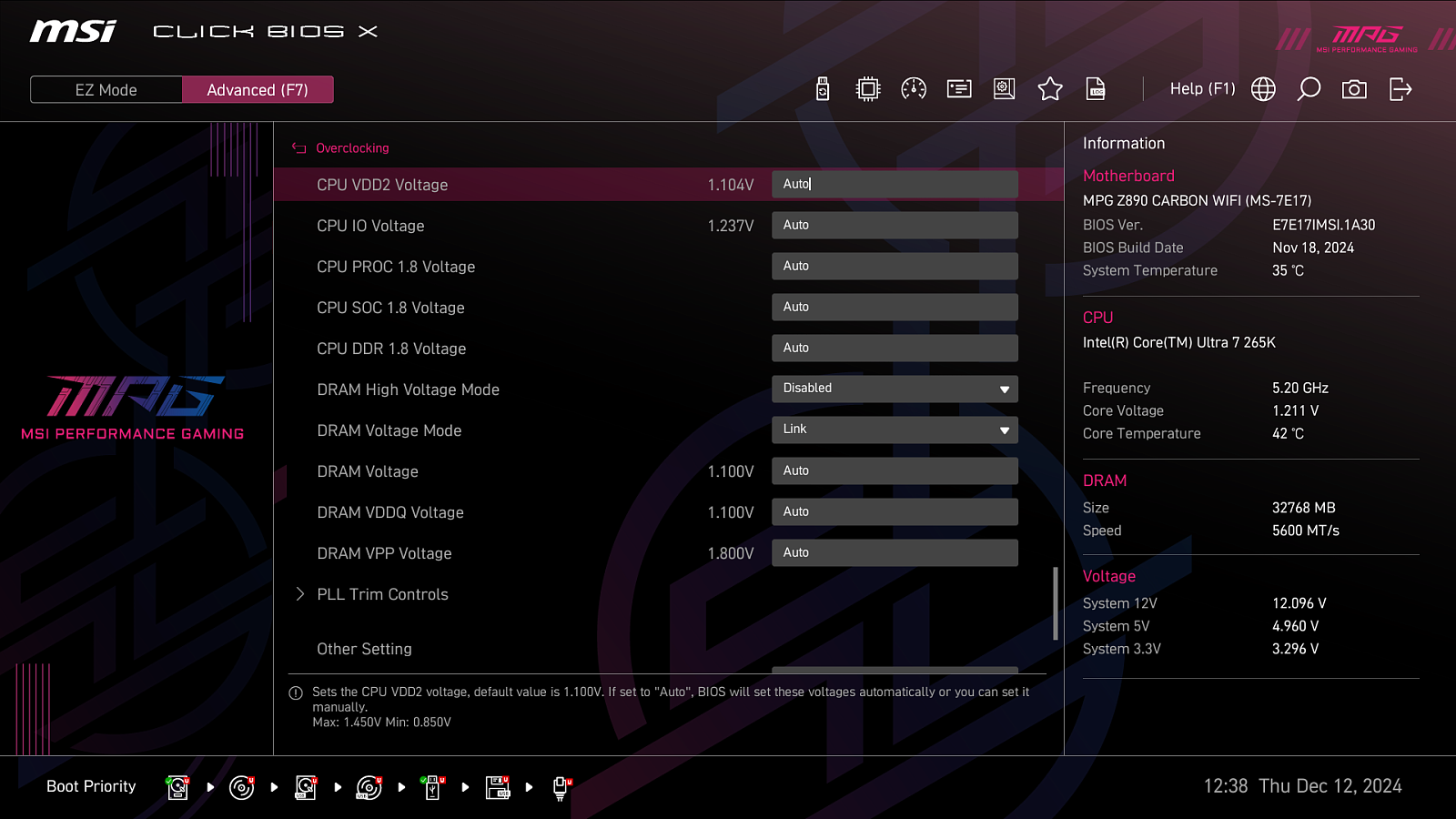Click the Boot Priority label
1456x819 pixels.
pos(91,786)
